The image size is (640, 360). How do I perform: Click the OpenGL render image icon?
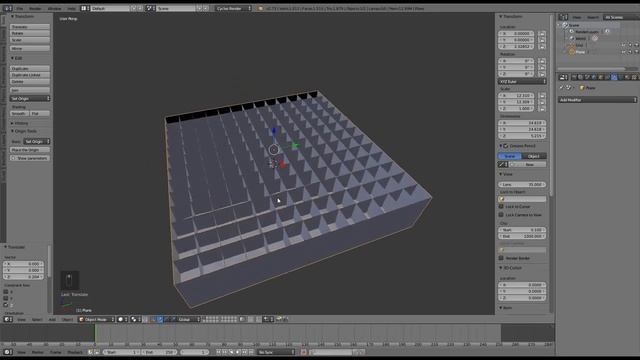pyautogui.click(x=279, y=319)
